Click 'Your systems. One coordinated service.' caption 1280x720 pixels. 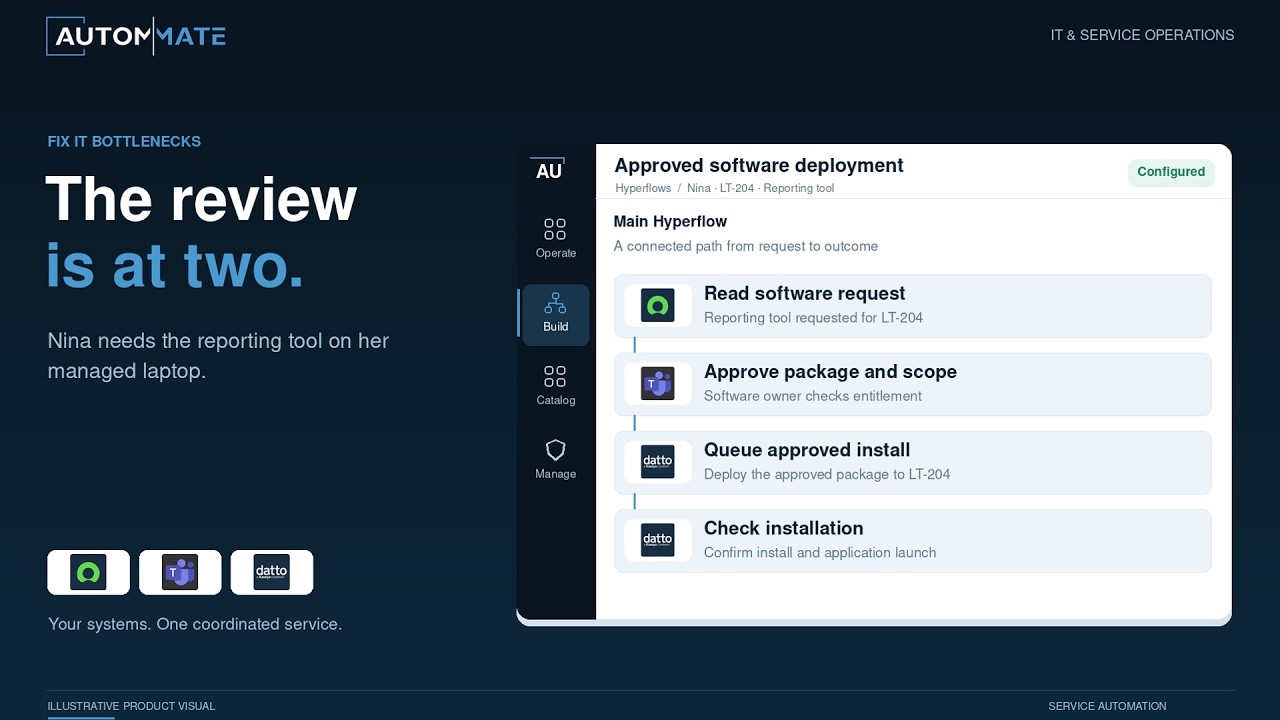(195, 624)
